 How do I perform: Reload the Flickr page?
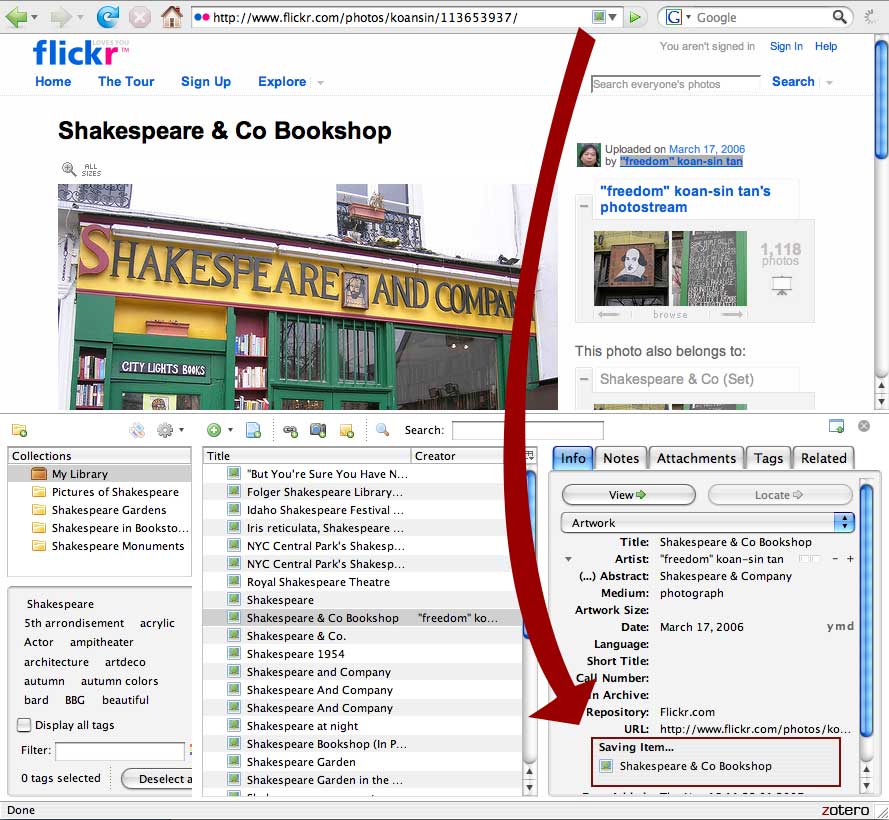tap(107, 17)
